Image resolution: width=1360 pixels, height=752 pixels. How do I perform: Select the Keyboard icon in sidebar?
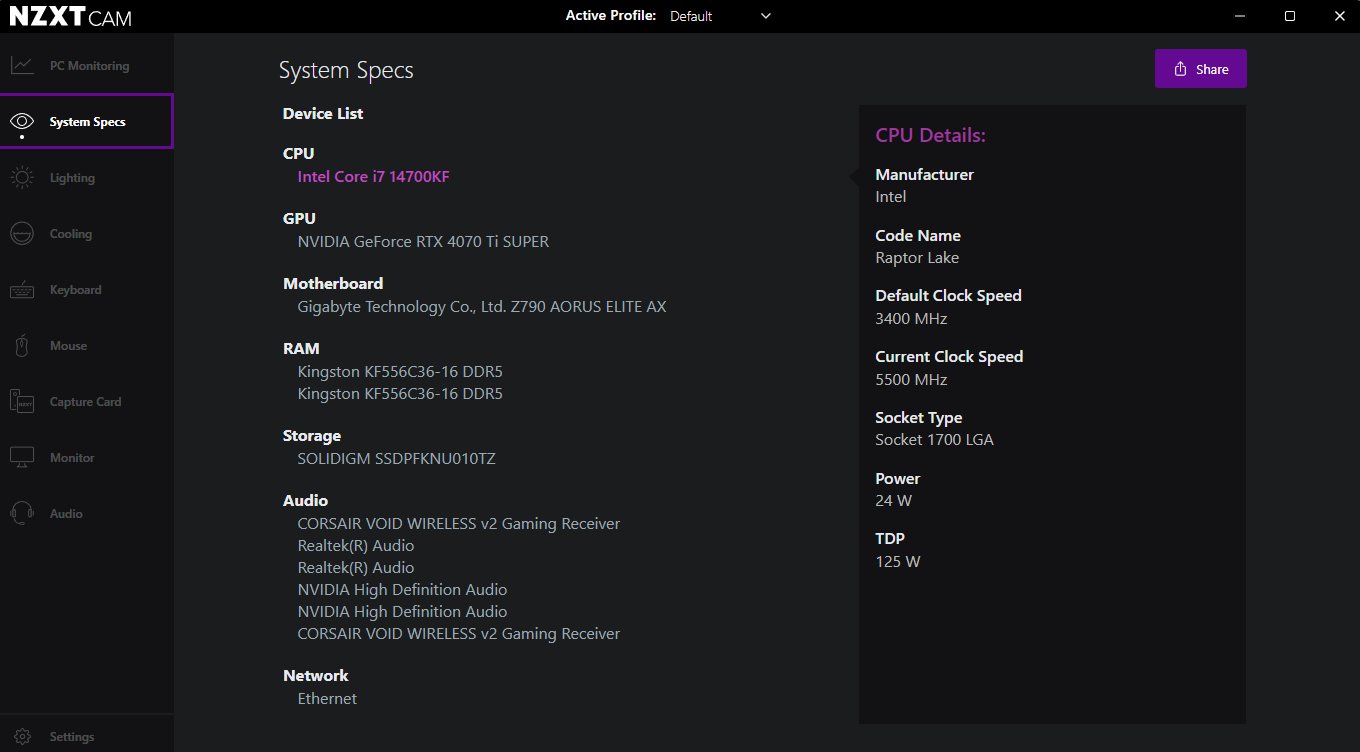[22, 290]
